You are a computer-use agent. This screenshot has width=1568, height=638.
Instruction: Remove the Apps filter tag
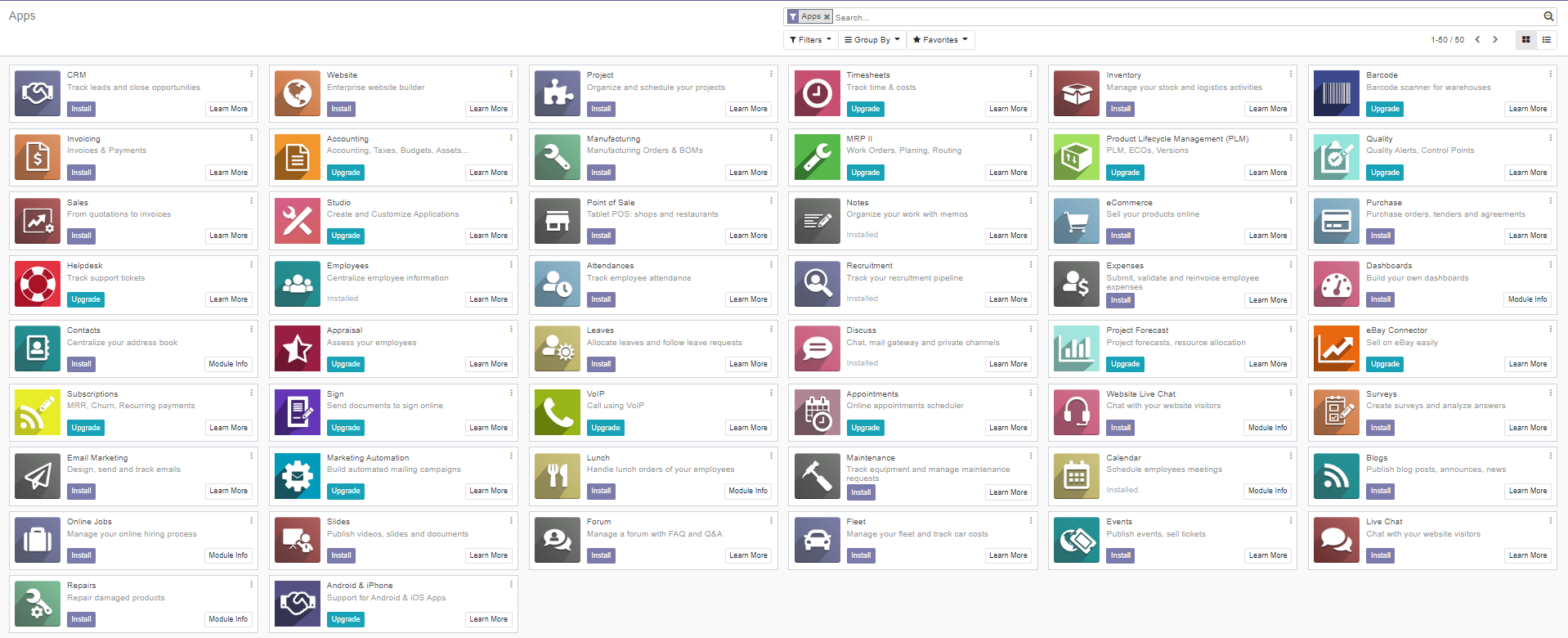coord(827,16)
